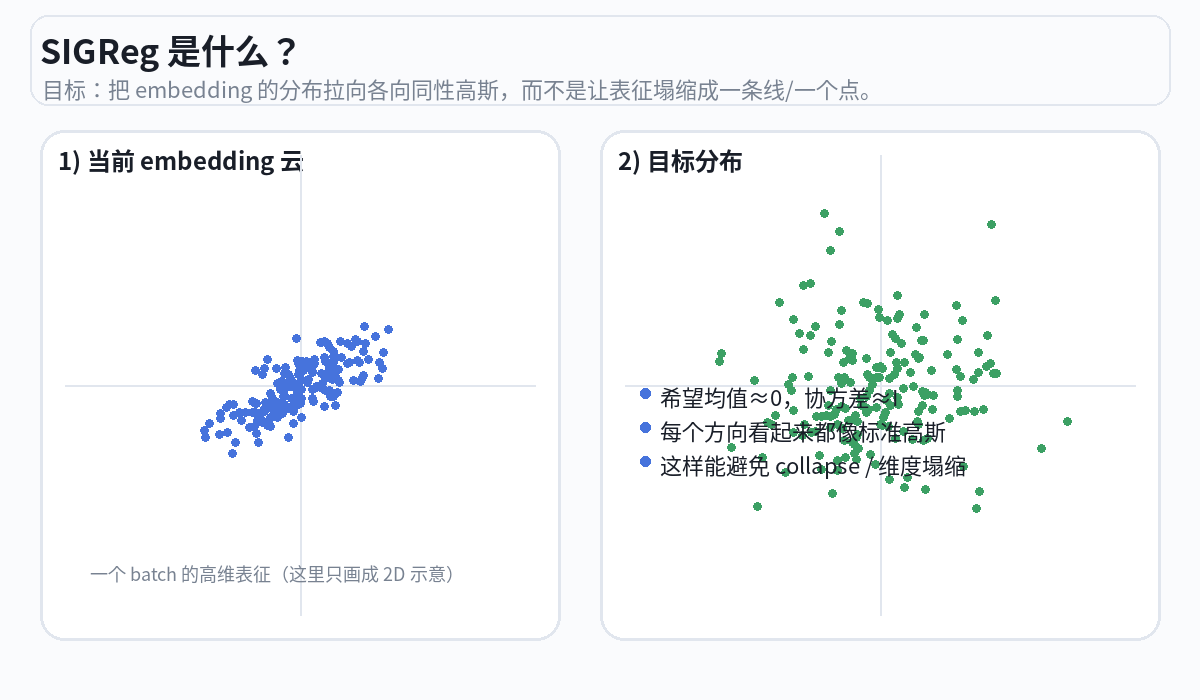This screenshot has height=700, width=1200.
Task: Select the topmost green point in target distribution
Action: coord(824,213)
